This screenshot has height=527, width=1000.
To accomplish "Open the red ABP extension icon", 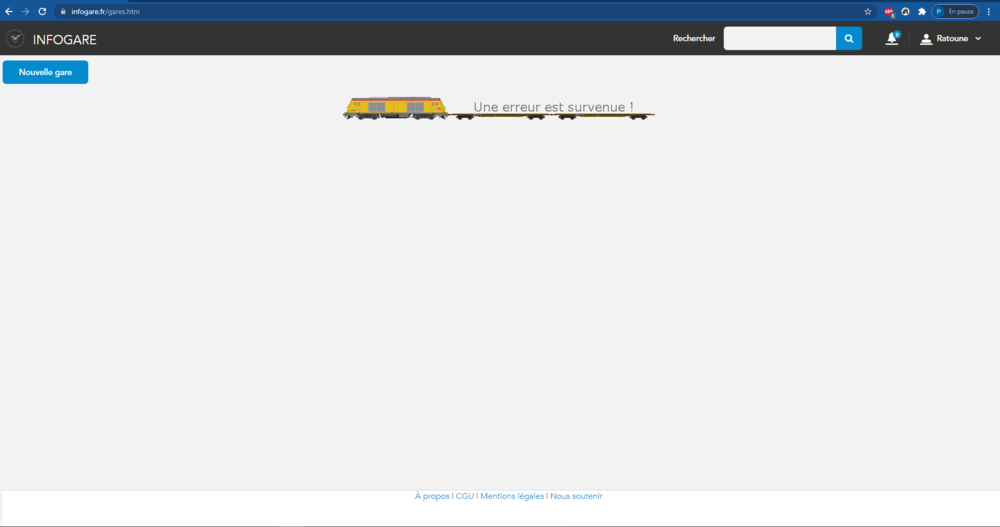I will coord(888,11).
